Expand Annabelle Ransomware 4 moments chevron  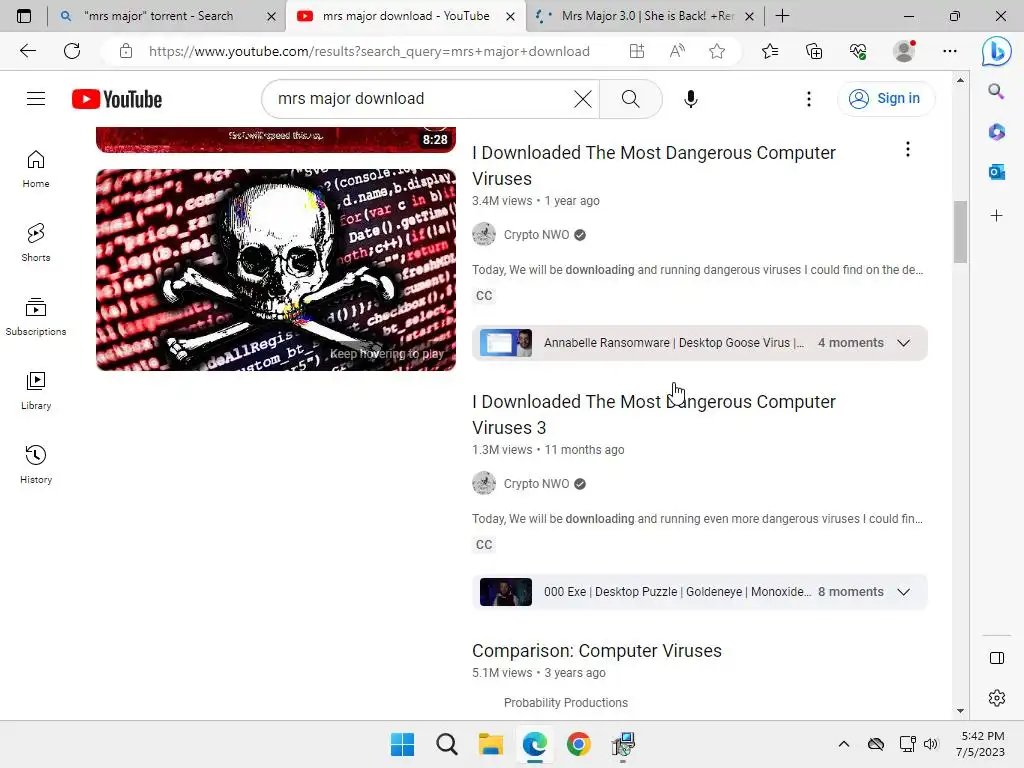(903, 343)
